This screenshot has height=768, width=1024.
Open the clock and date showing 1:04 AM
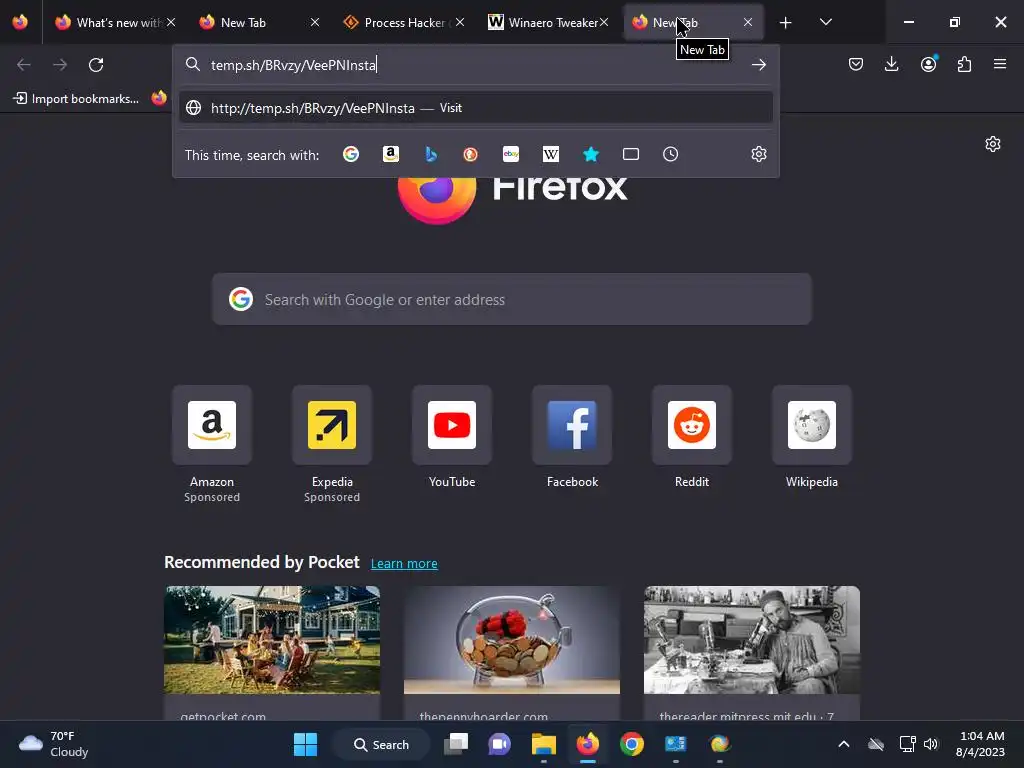pos(980,744)
